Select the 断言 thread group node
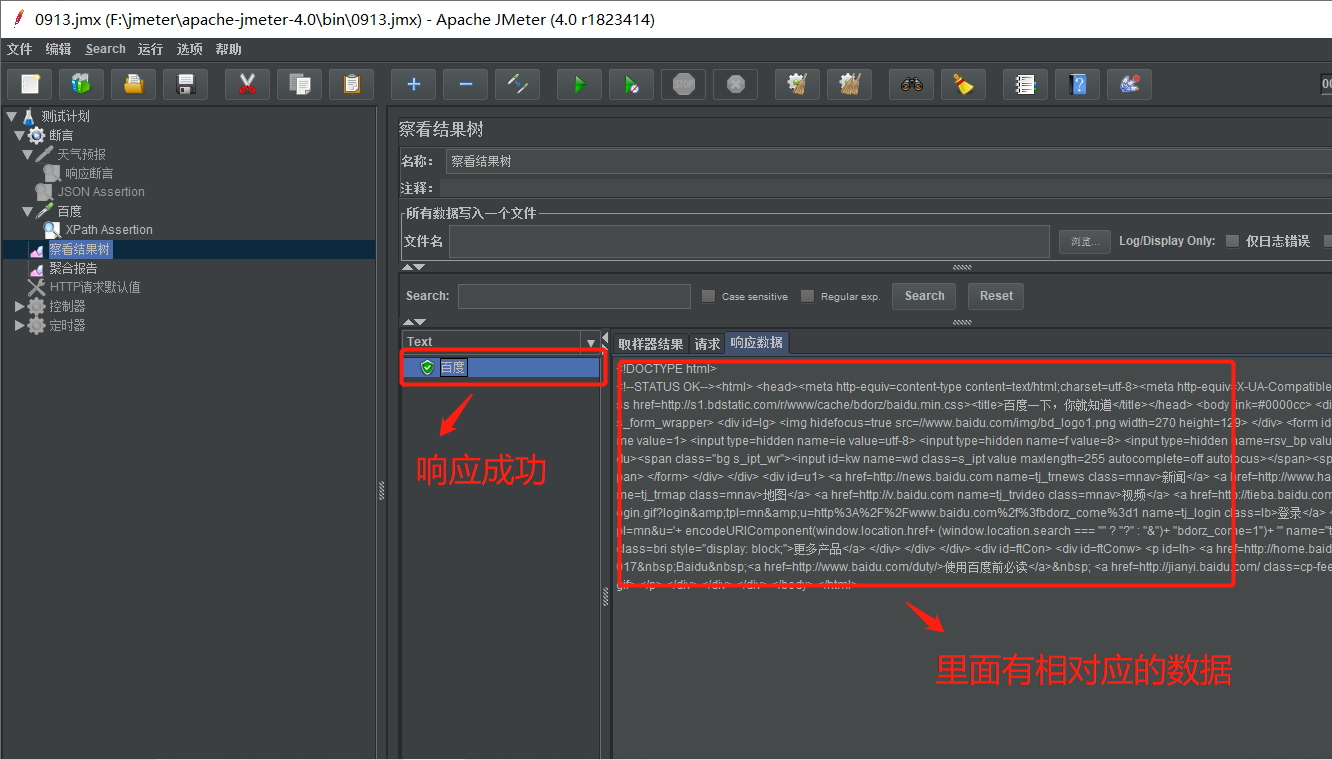This screenshot has height=760, width=1332. pyautogui.click(x=61, y=135)
